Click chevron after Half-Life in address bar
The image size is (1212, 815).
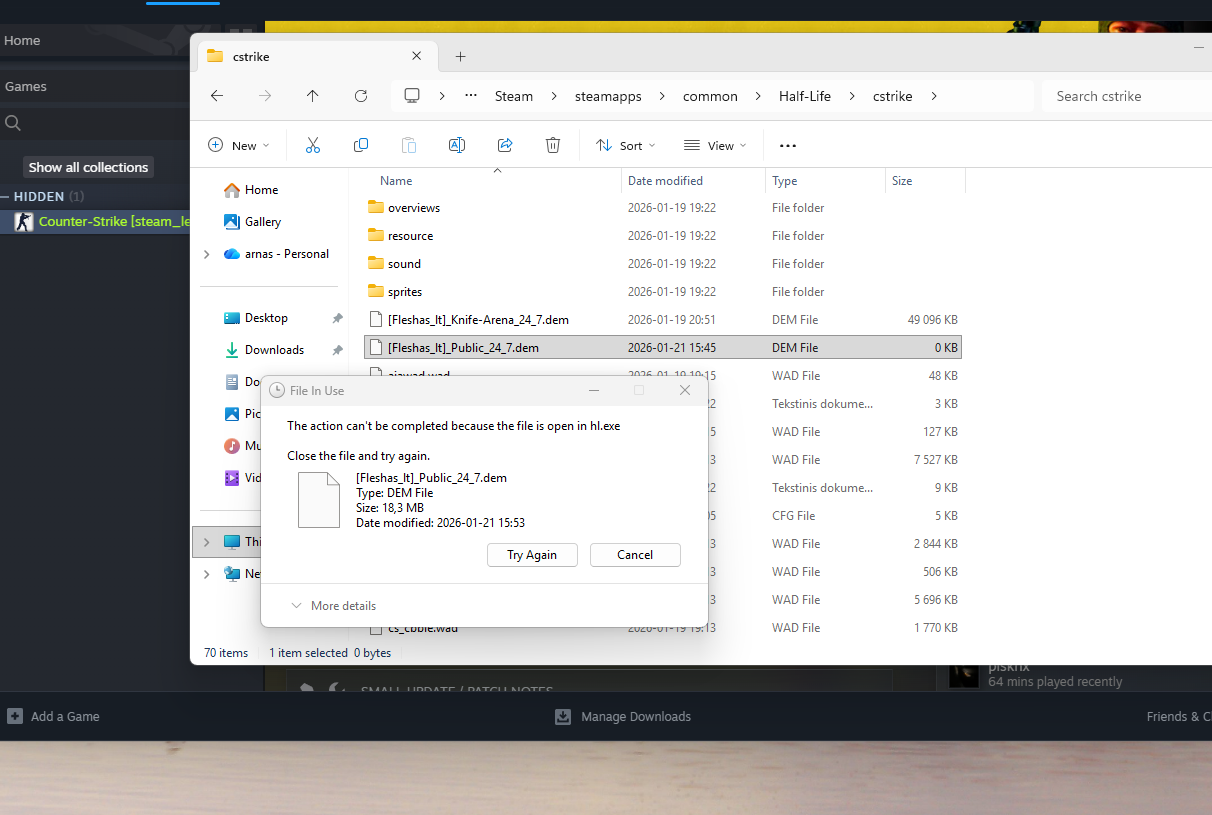click(x=852, y=96)
